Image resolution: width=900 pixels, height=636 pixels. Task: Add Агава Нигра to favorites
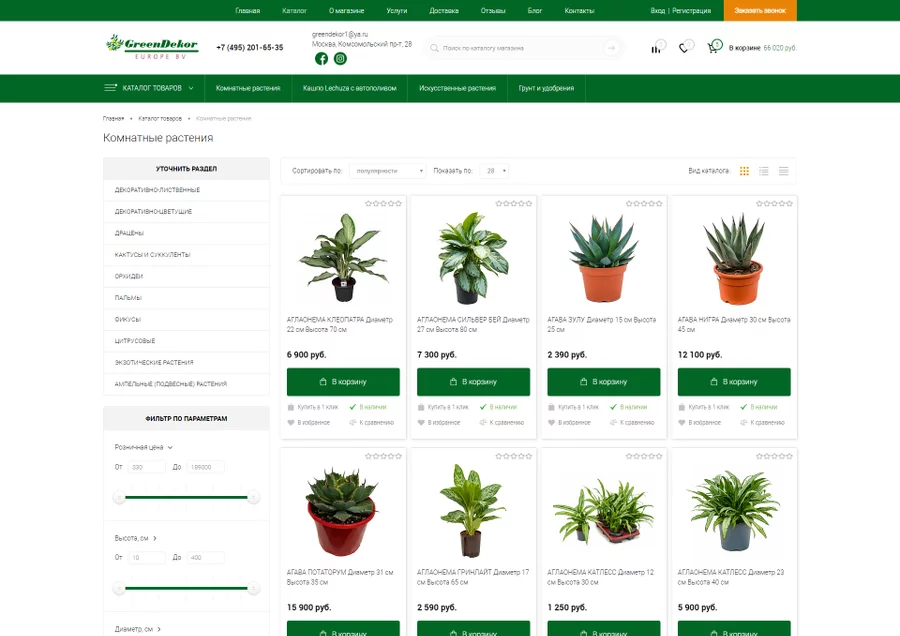coord(700,422)
